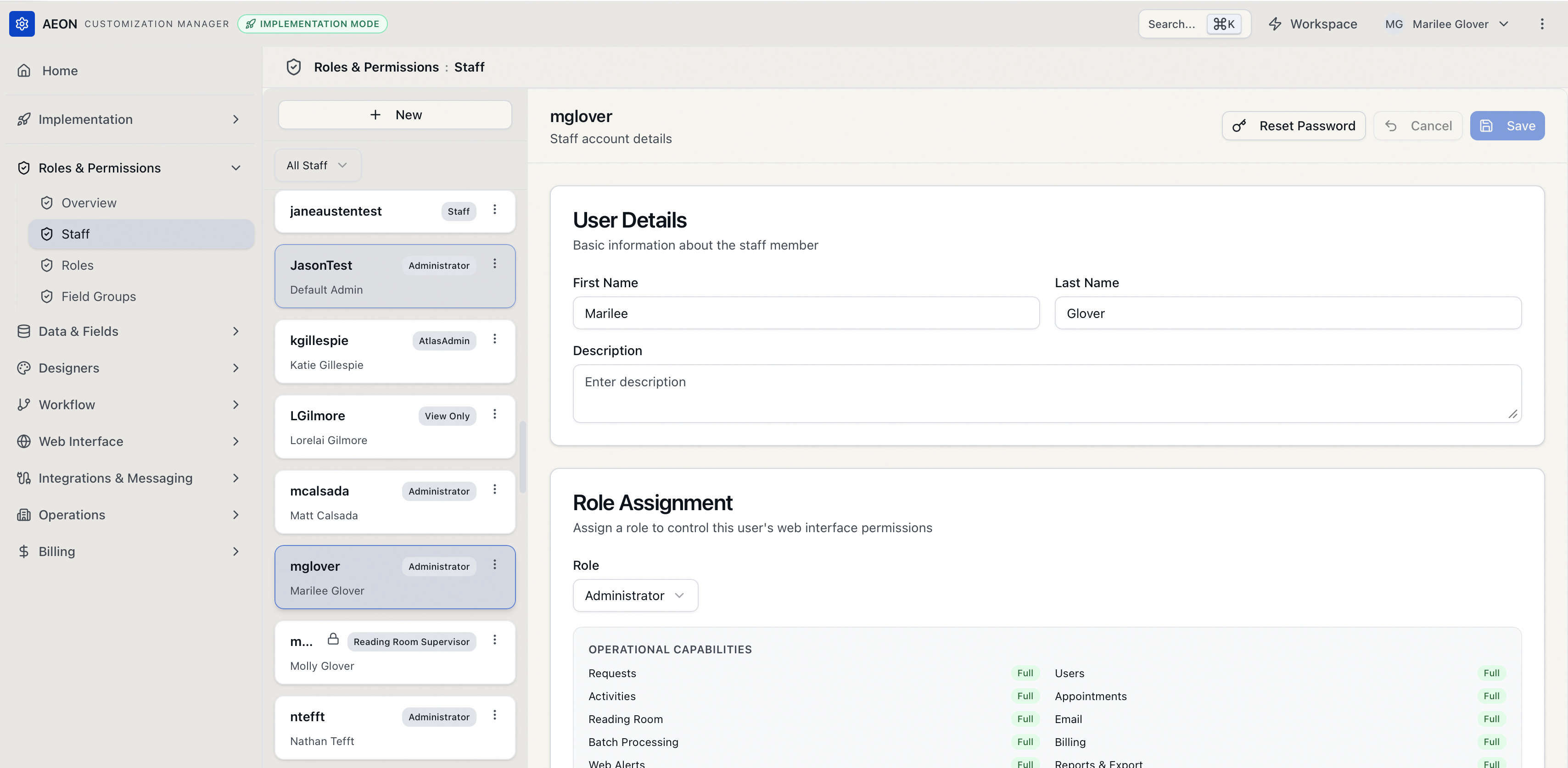Click the View Only role badge

pyautogui.click(x=447, y=416)
